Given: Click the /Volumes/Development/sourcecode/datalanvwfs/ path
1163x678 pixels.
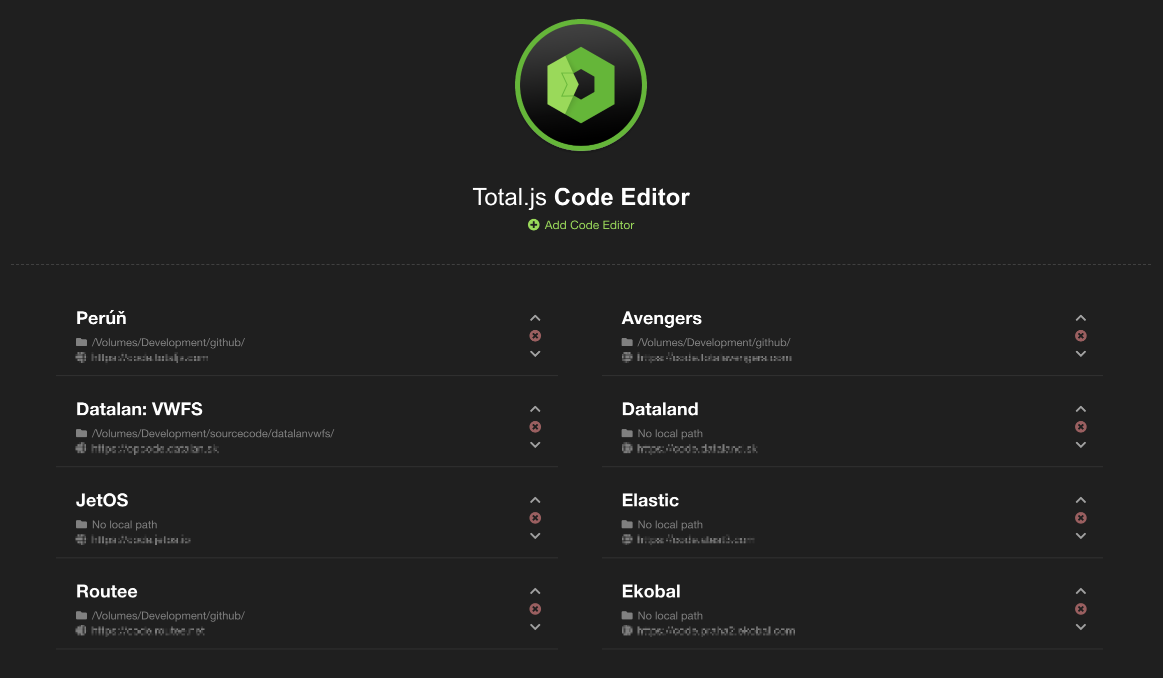Looking at the screenshot, I should coord(213,434).
